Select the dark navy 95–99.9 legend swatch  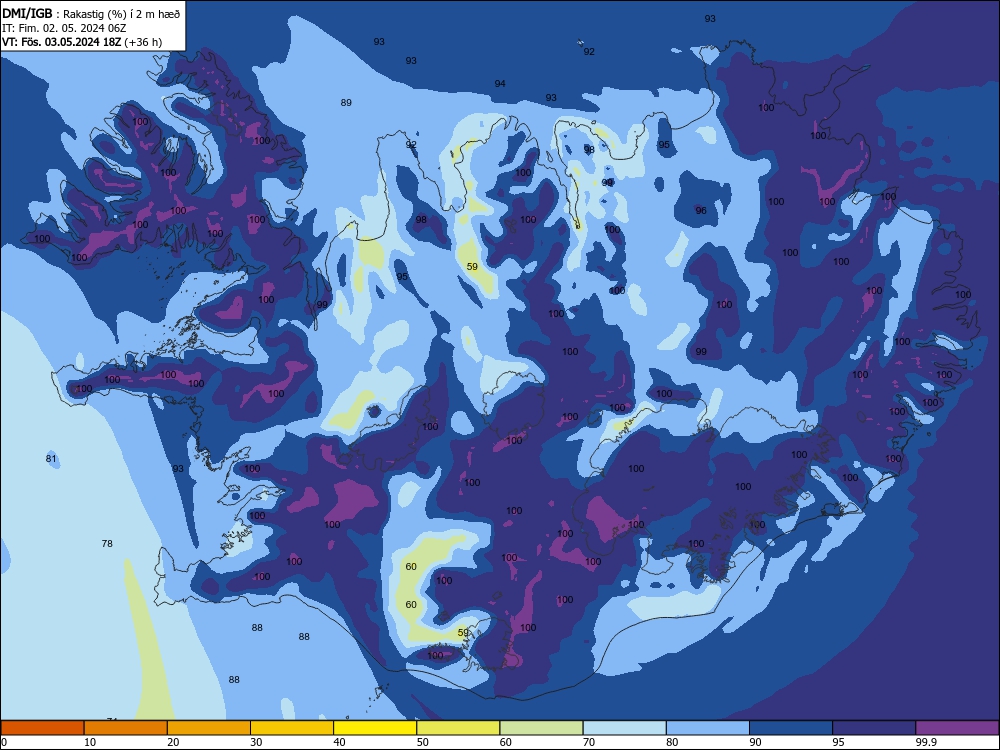[x=874, y=728]
